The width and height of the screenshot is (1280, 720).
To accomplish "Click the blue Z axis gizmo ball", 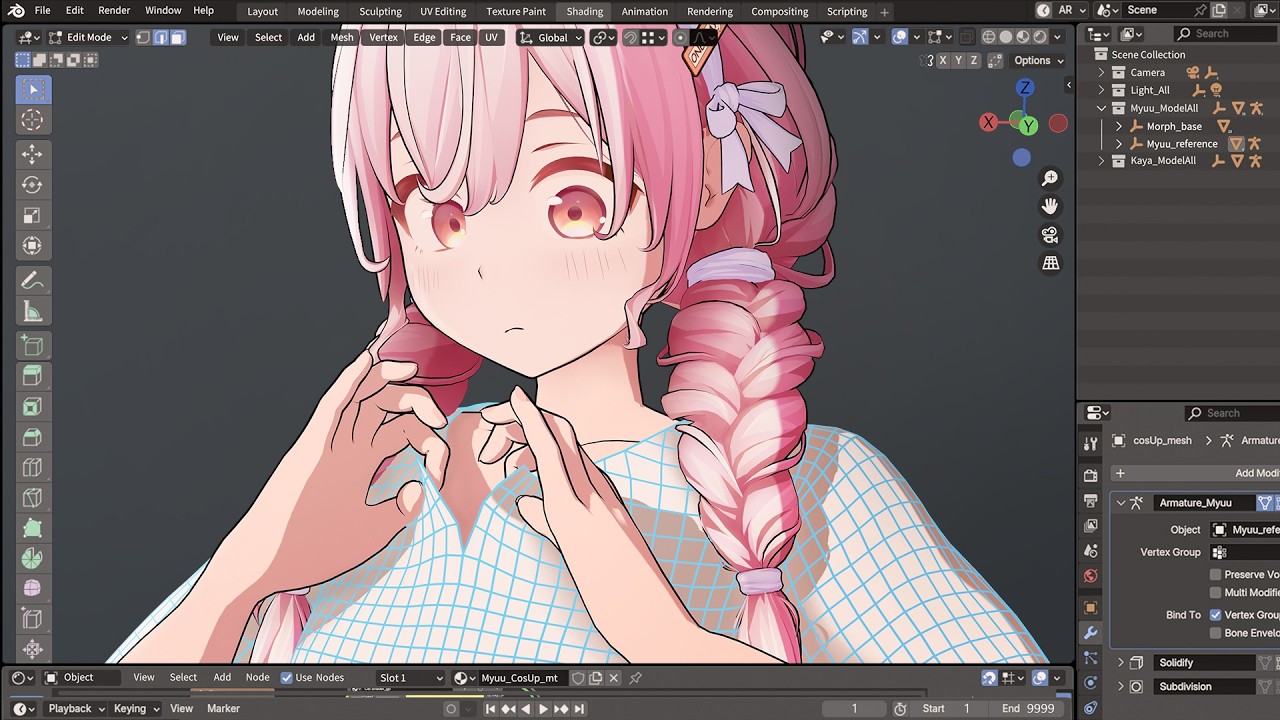I will tap(1024, 88).
